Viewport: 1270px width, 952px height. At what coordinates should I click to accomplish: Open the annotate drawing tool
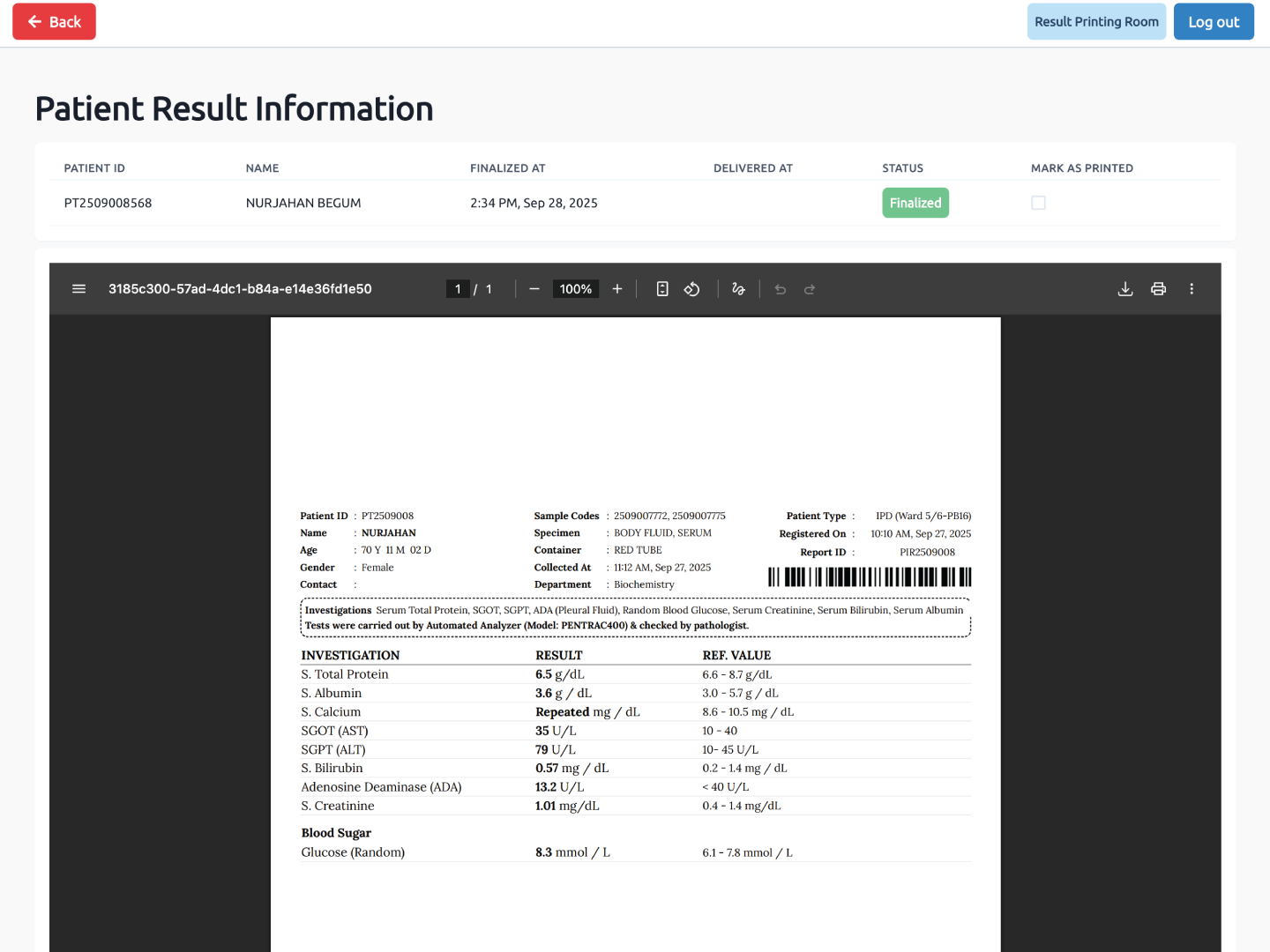click(738, 288)
